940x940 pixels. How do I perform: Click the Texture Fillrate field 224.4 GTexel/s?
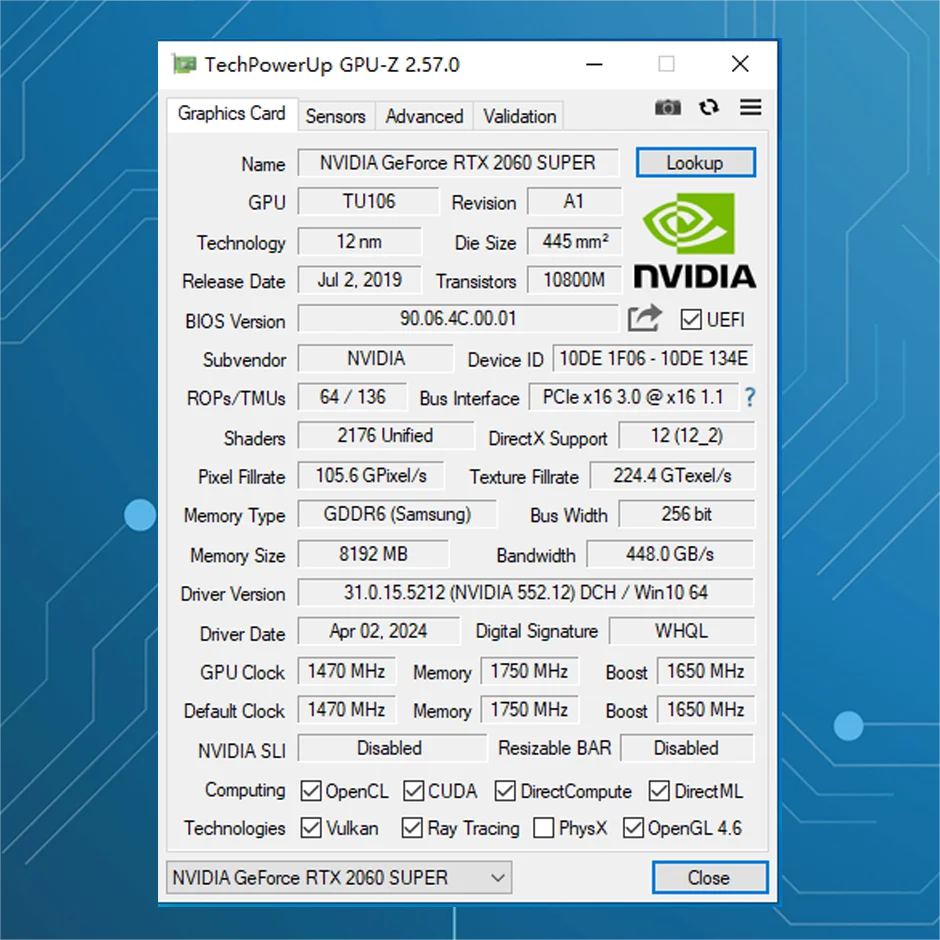pyautogui.click(x=672, y=475)
